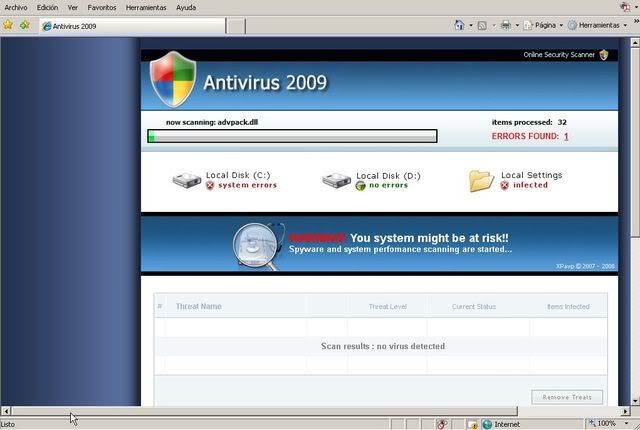Select the Antivirus 2009 browser tab
Image resolution: width=640 pixels, height=430 pixels.
(x=132, y=26)
